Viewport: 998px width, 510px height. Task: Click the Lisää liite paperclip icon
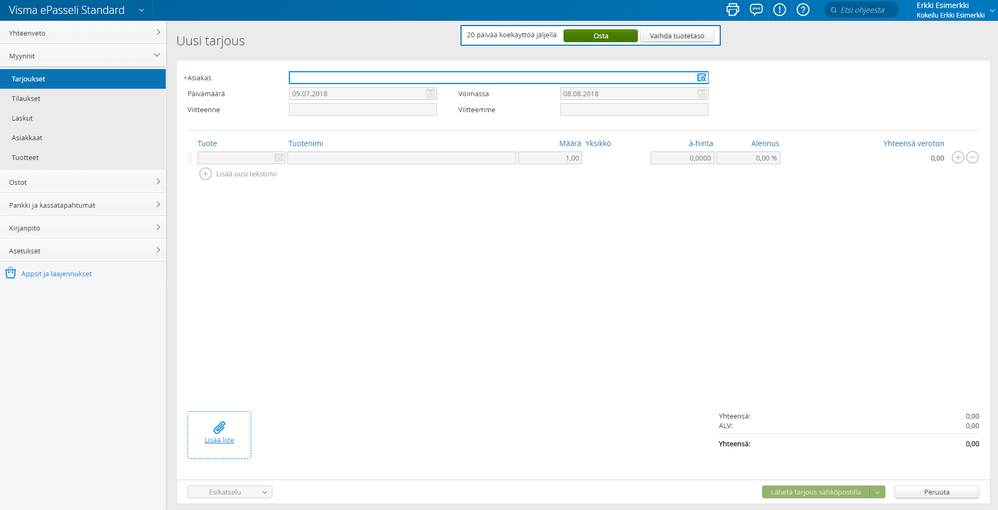[219, 428]
